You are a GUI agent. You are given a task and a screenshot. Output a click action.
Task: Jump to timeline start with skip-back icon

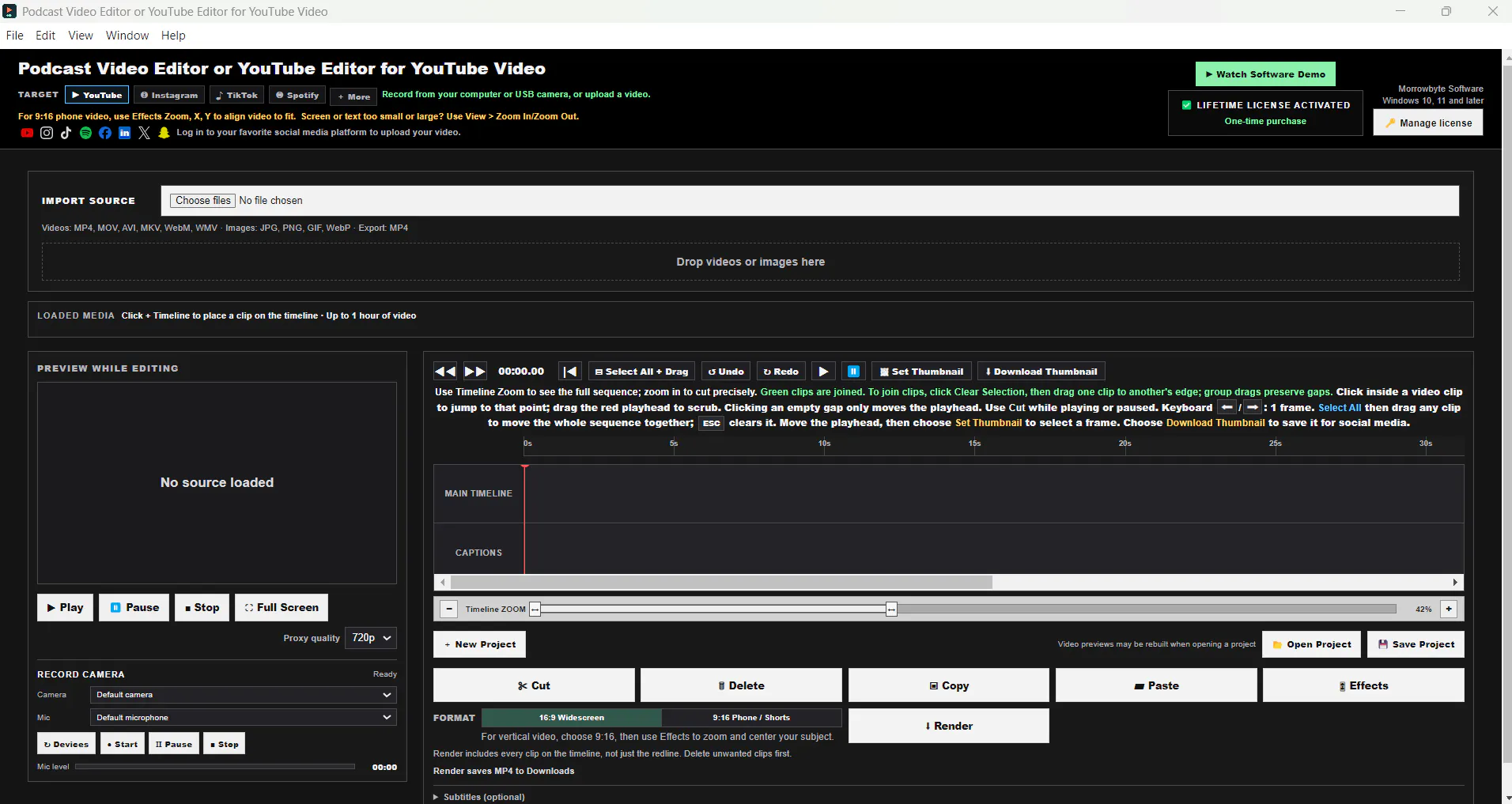click(570, 372)
